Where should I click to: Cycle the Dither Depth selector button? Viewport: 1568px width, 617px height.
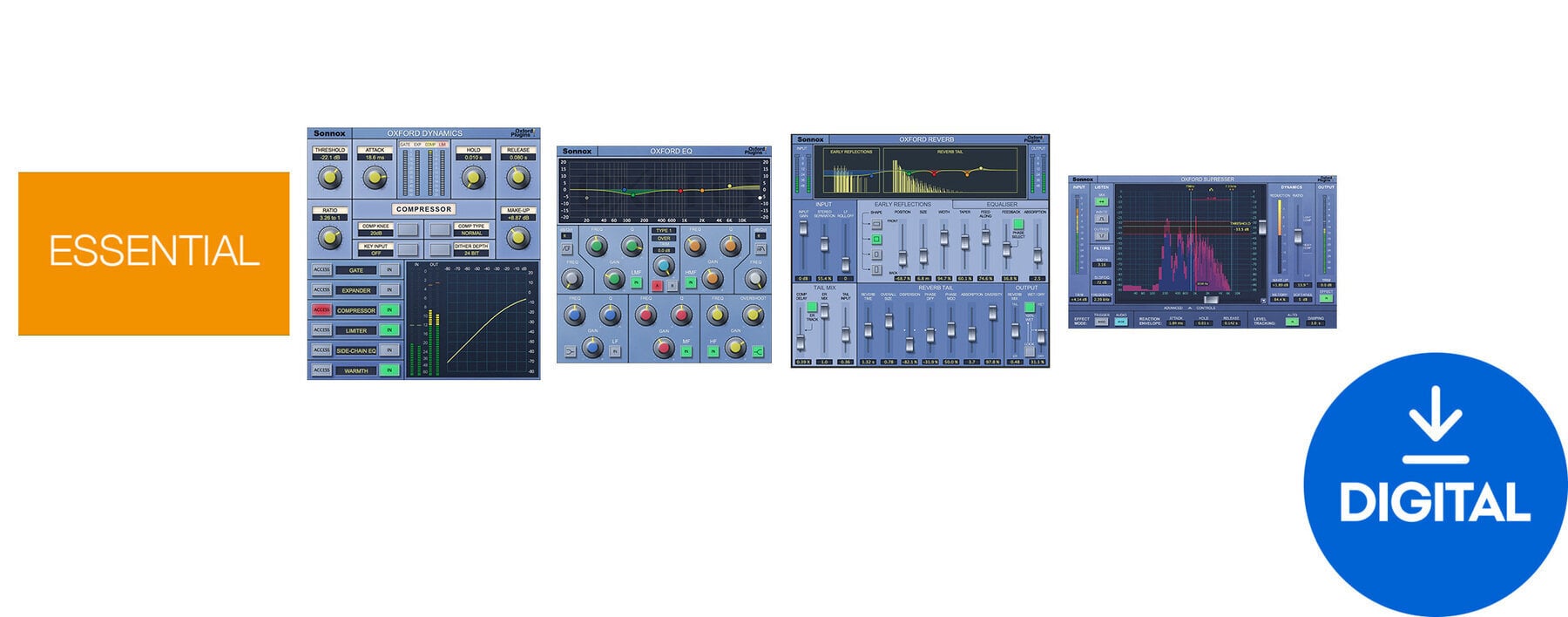[x=441, y=249]
